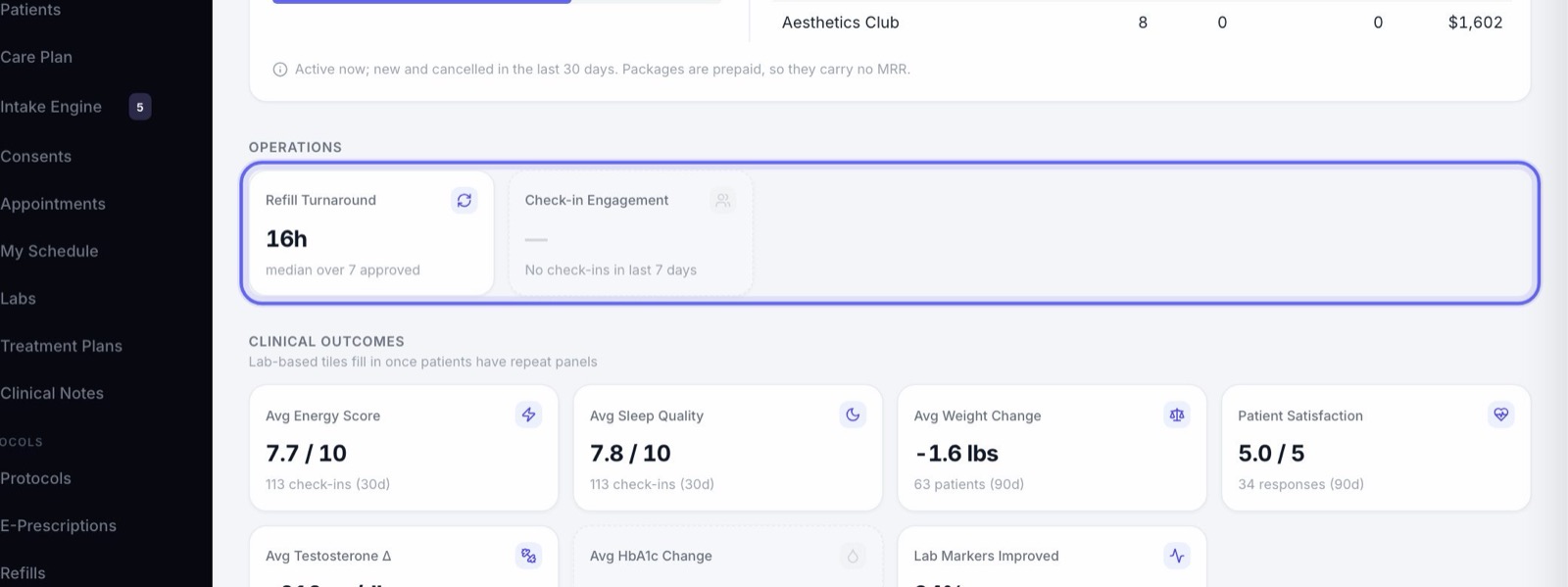Open the E-Prescriptions section
Screen dimensions: 1568x587
click(x=58, y=525)
